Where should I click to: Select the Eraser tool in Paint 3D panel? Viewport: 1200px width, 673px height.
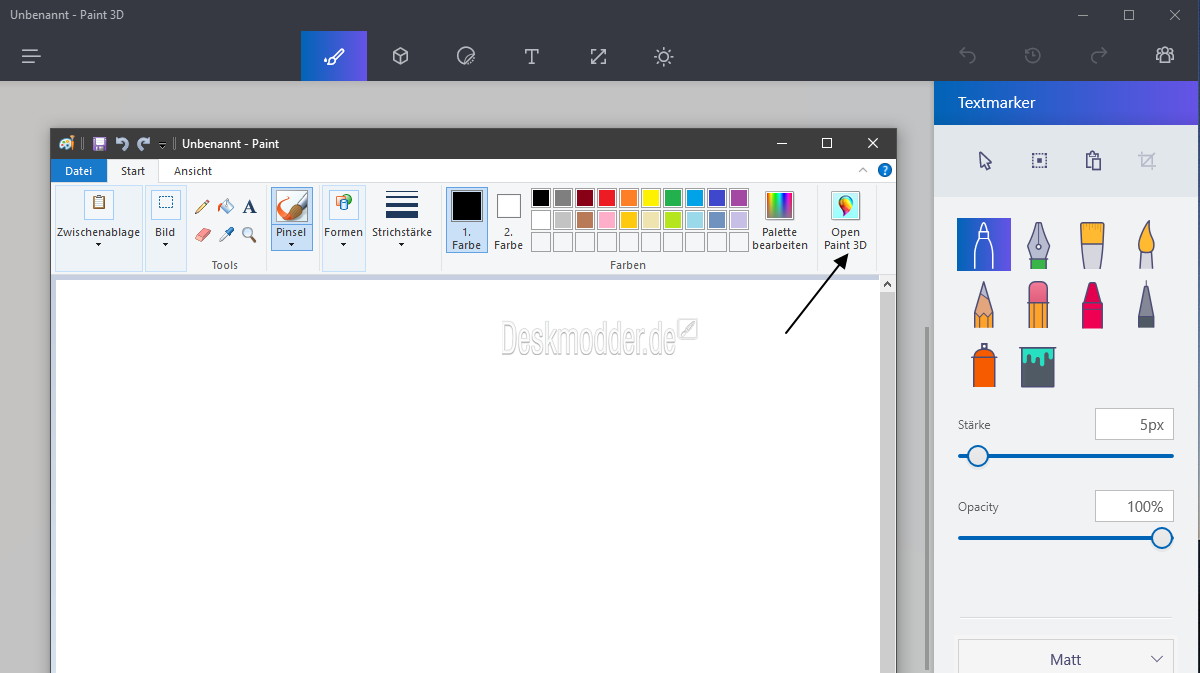point(1038,304)
